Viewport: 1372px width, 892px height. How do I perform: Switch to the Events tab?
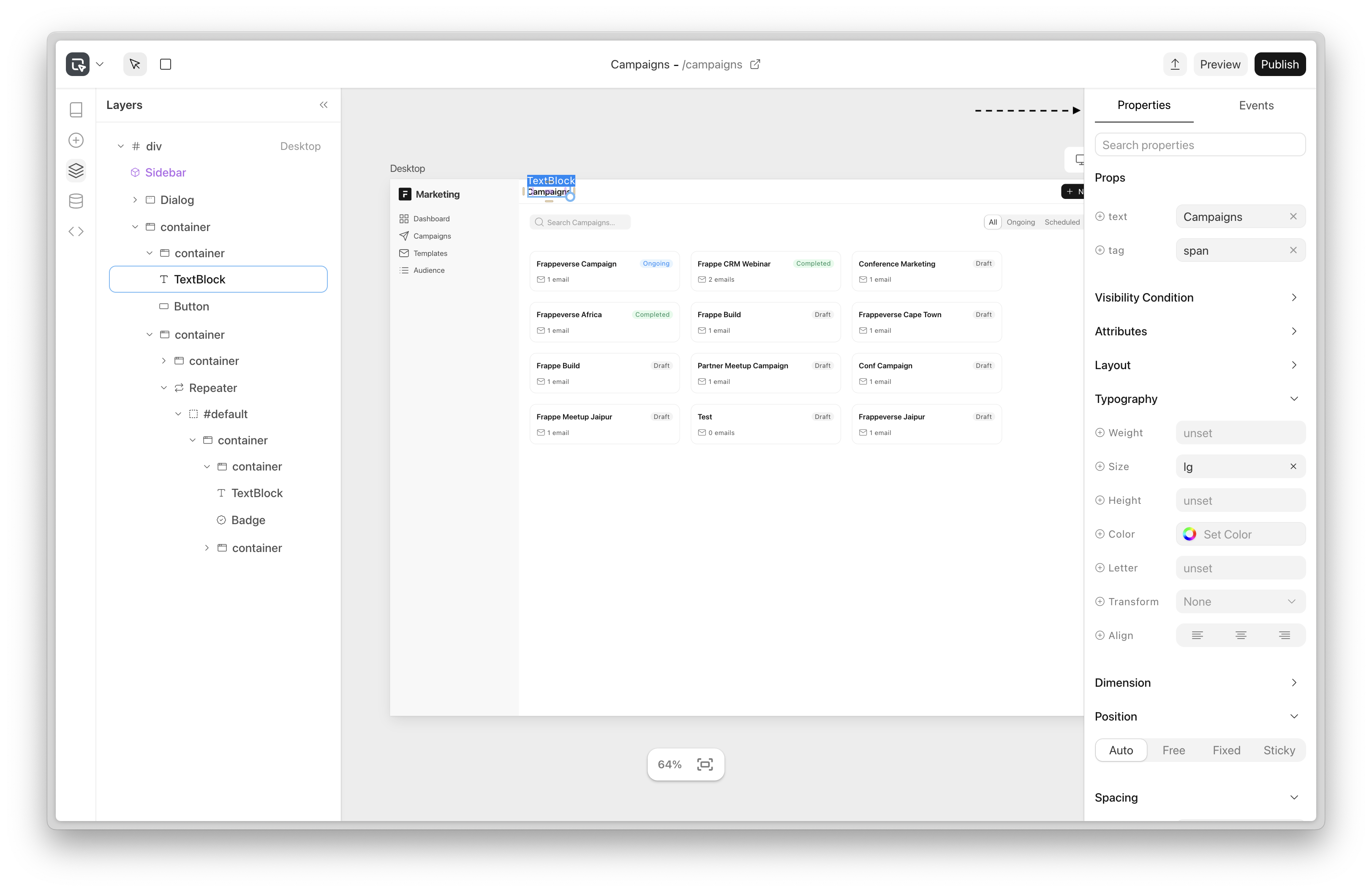(1255, 106)
